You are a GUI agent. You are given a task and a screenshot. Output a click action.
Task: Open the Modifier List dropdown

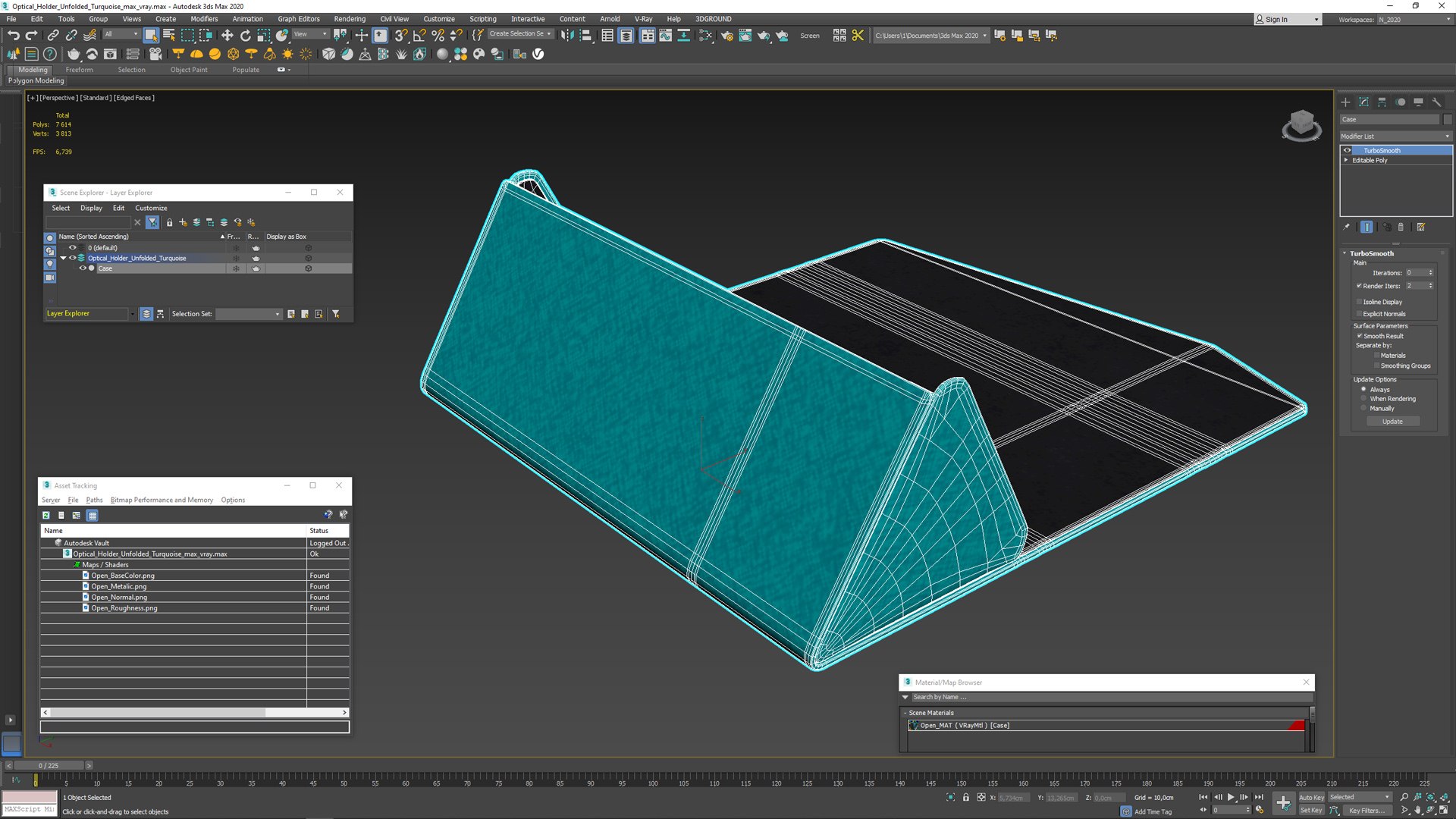(1395, 136)
